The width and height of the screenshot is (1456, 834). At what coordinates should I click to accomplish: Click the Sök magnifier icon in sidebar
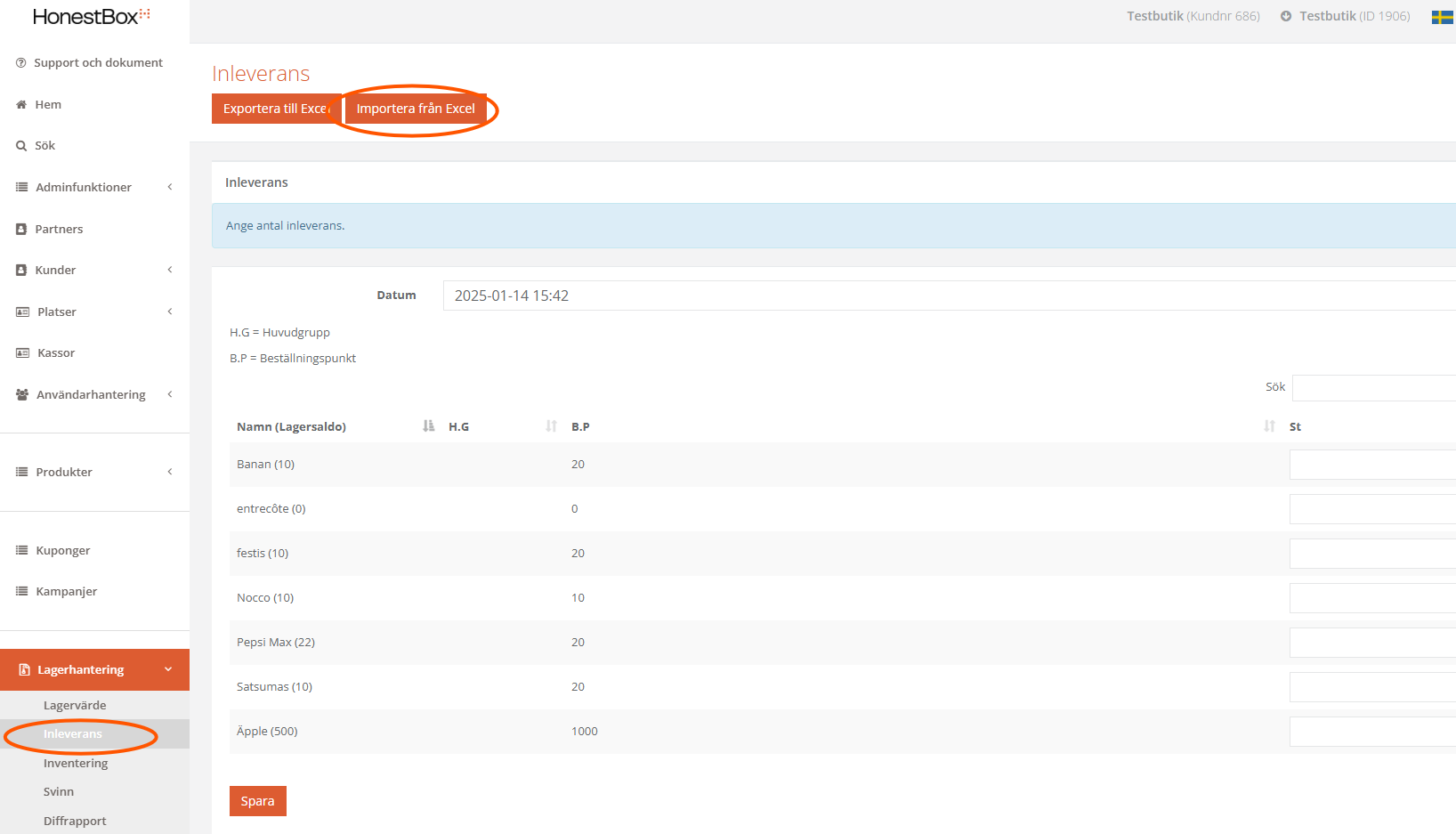tap(21, 146)
